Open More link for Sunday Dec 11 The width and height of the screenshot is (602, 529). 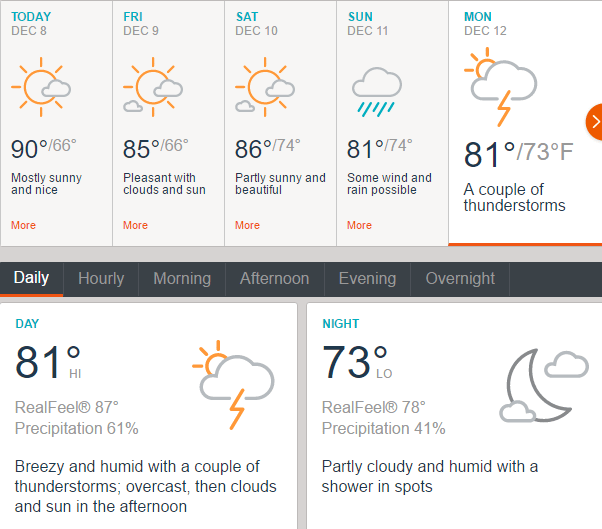point(359,225)
